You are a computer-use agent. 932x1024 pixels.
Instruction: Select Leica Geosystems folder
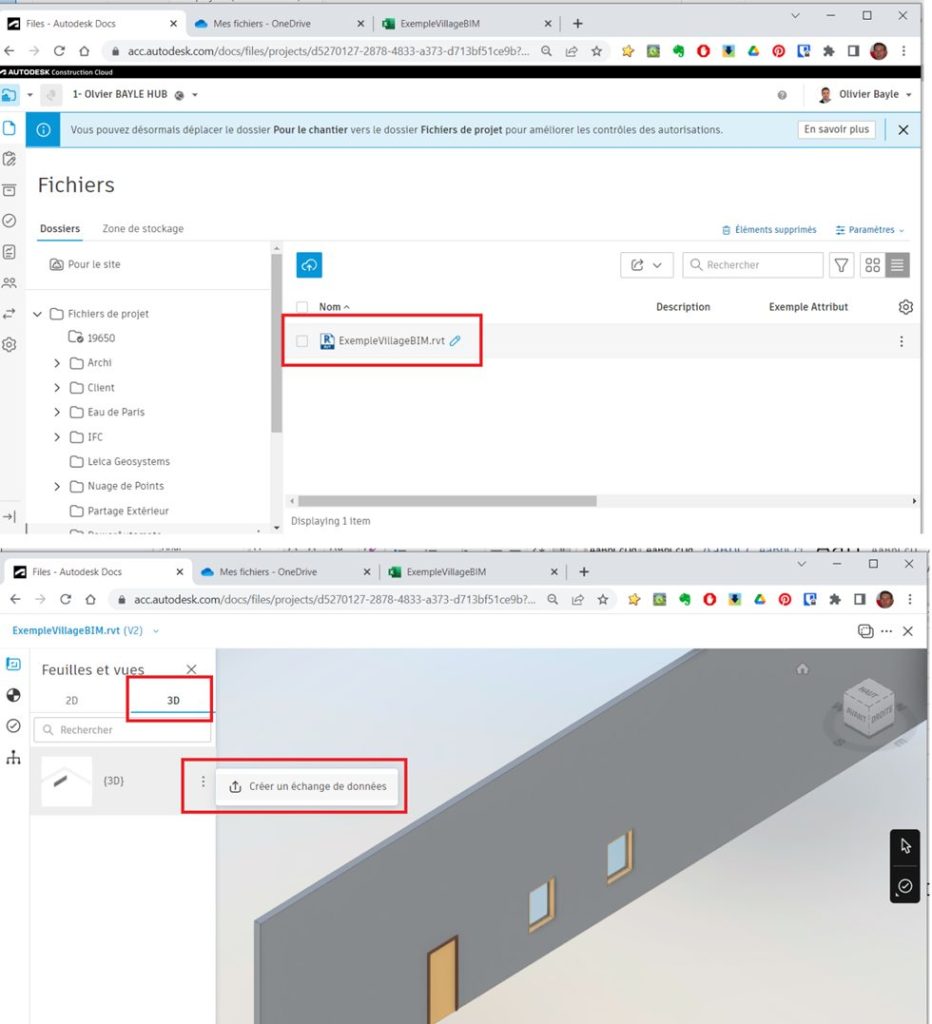pos(128,462)
